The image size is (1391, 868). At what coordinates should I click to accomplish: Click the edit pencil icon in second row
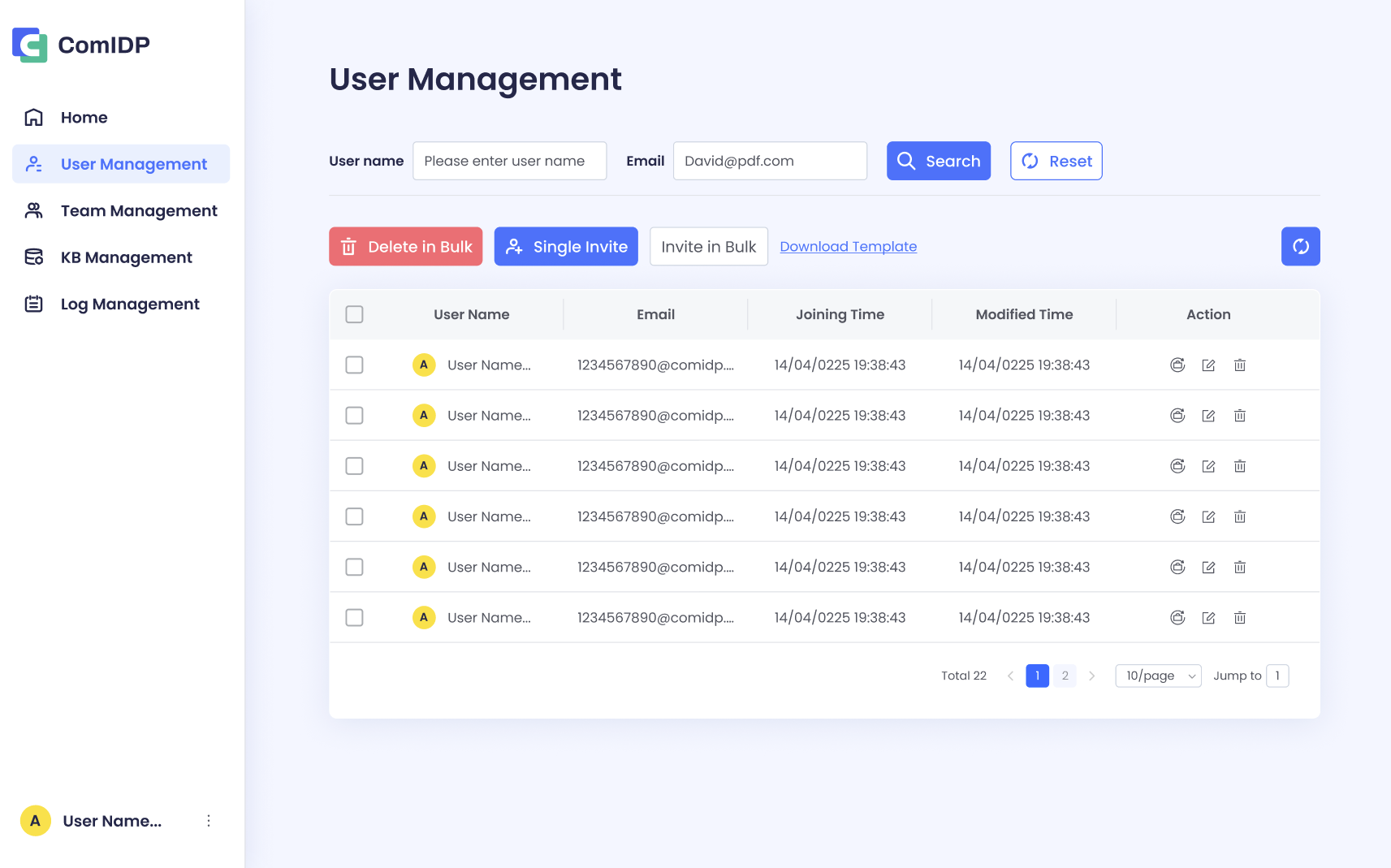(1208, 416)
